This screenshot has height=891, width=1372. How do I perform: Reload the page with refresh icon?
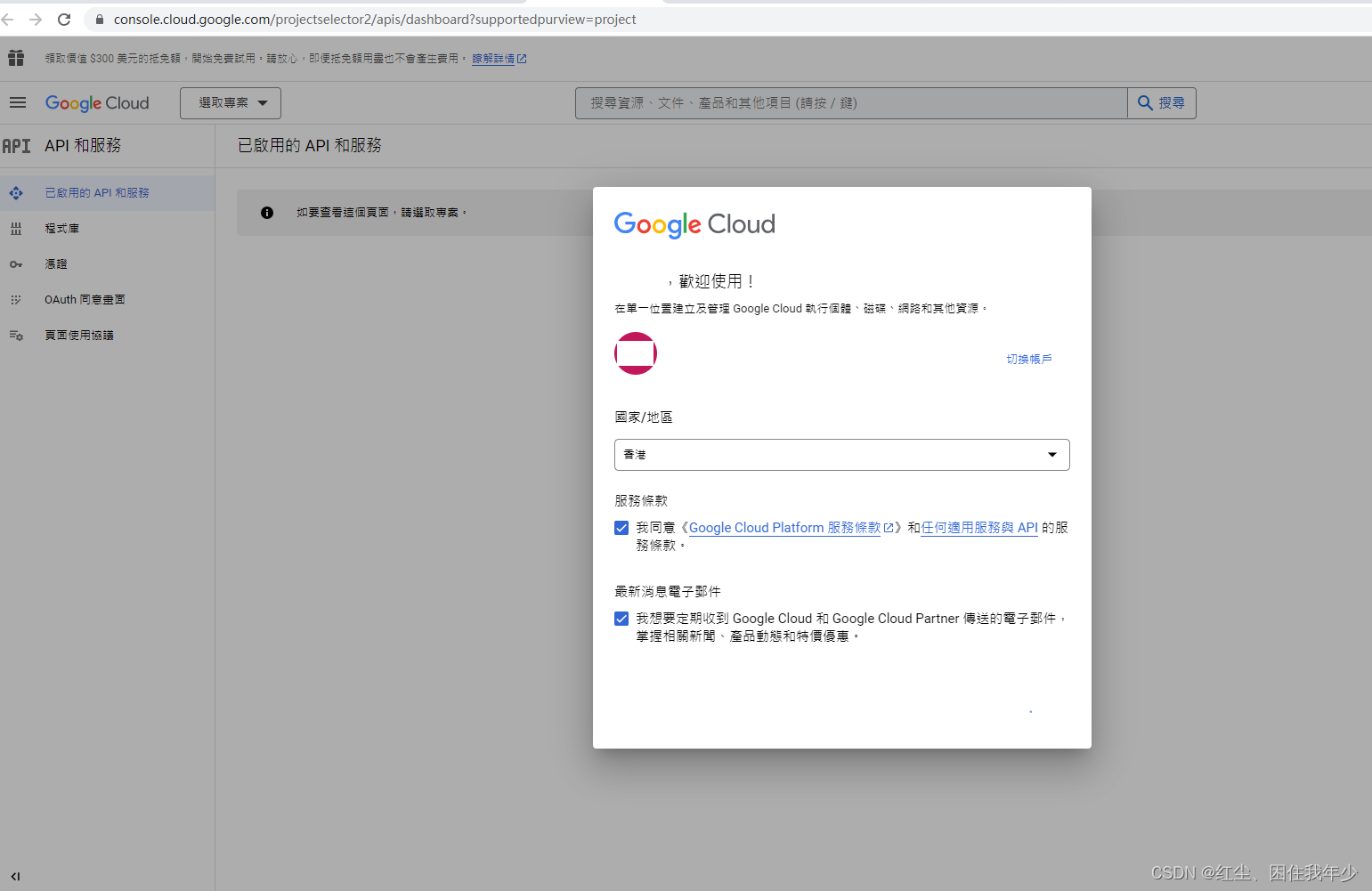64,20
